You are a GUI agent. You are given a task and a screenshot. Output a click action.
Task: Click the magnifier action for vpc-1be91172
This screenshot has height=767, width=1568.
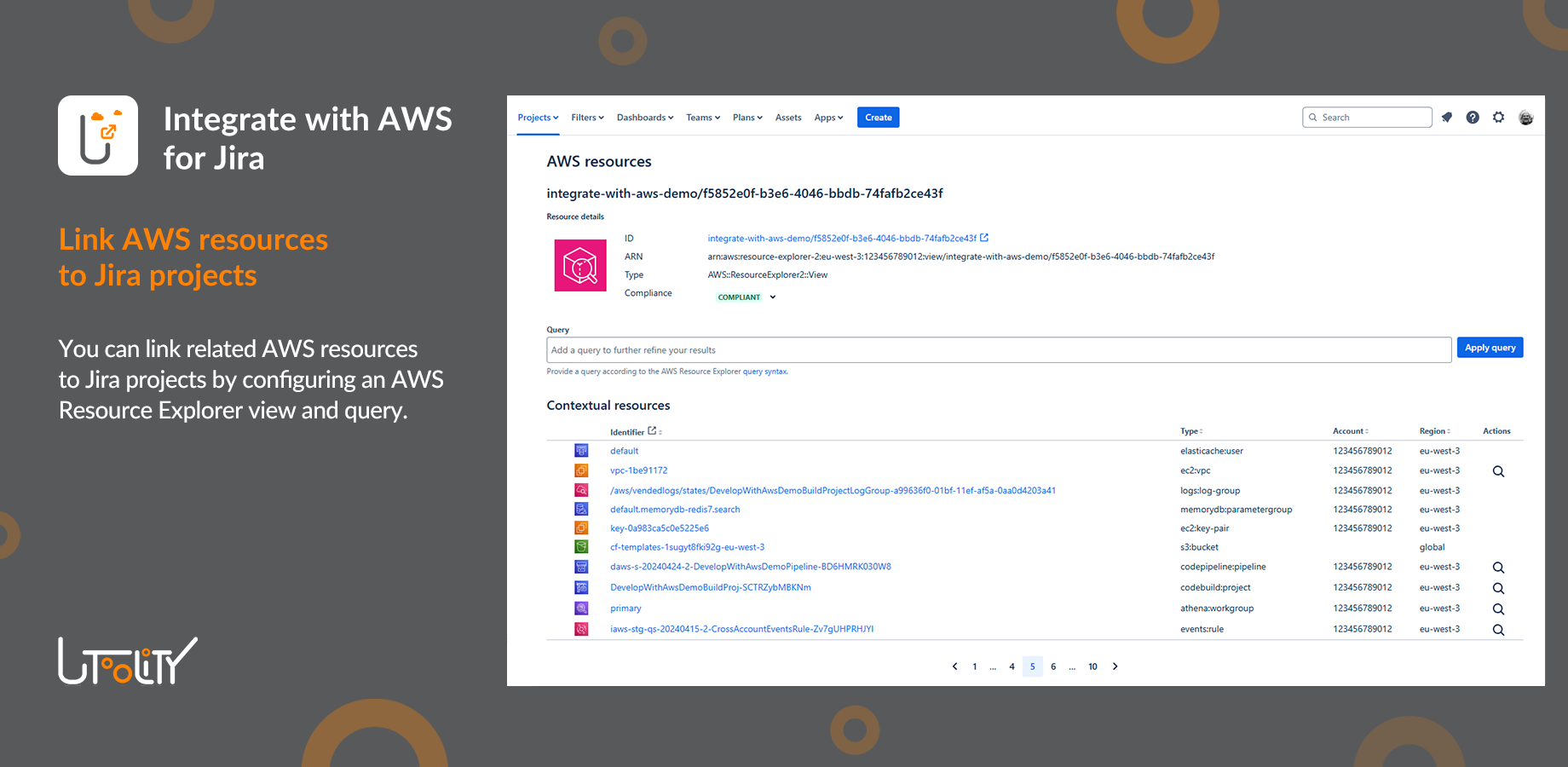coord(1498,470)
